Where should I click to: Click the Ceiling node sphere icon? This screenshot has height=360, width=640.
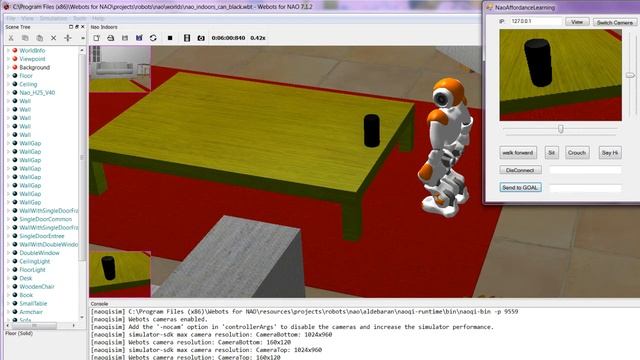[x=15, y=84]
